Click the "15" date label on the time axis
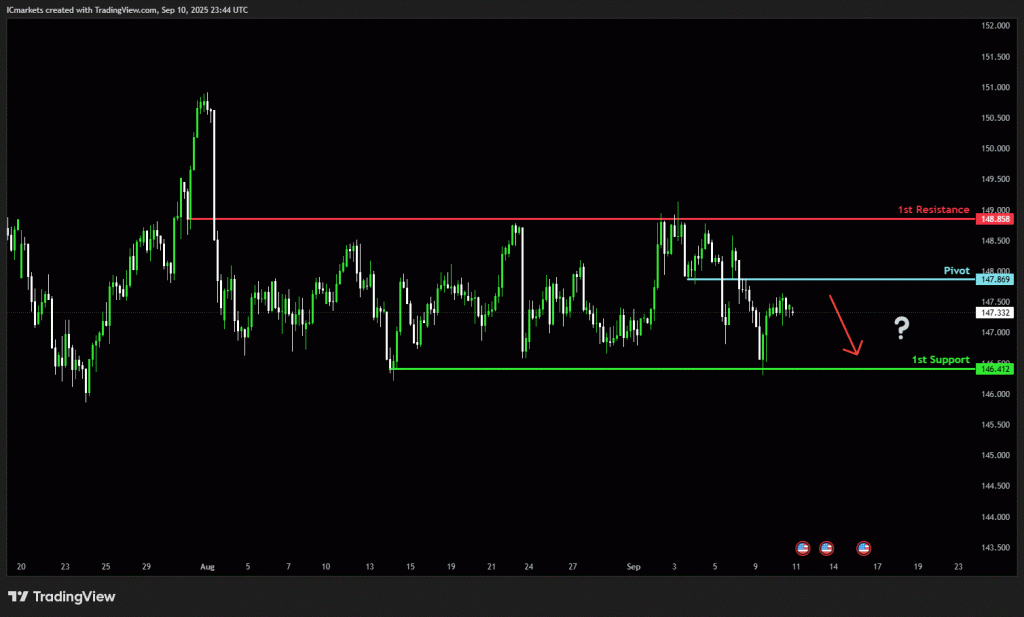 [410, 567]
